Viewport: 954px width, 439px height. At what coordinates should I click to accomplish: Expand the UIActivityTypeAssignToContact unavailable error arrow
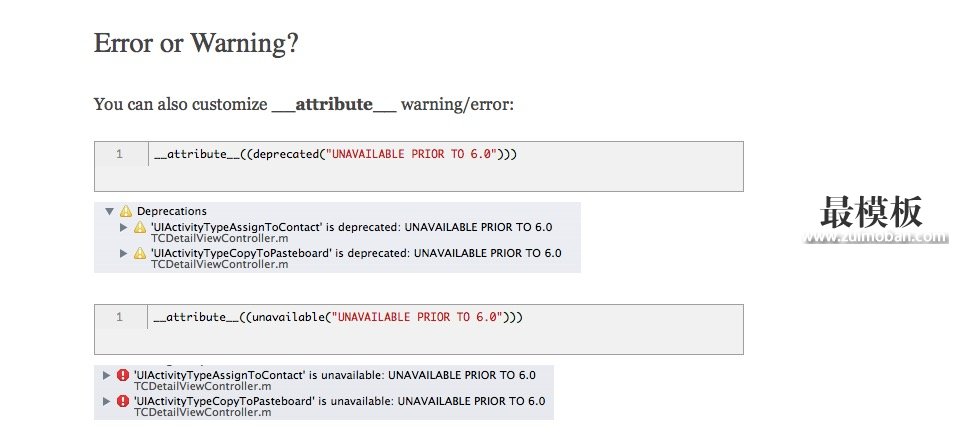point(107,376)
